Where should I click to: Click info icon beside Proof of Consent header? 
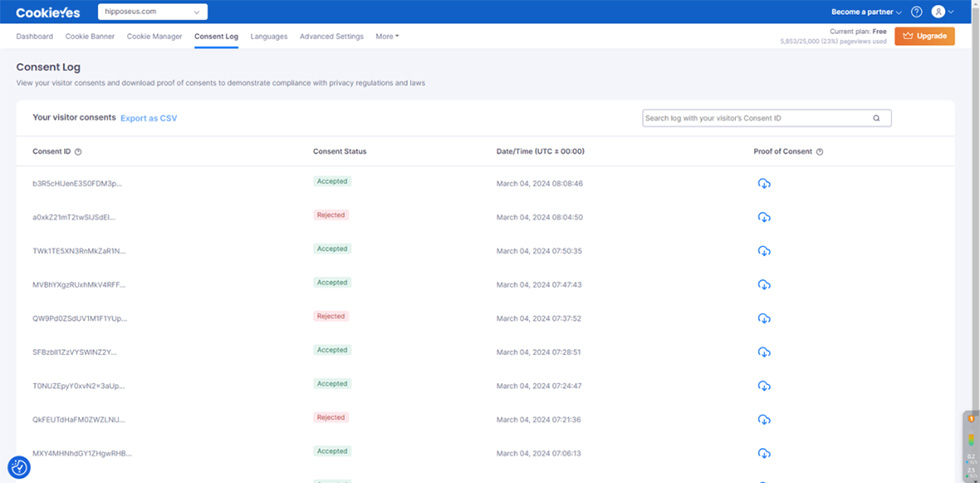(x=820, y=152)
